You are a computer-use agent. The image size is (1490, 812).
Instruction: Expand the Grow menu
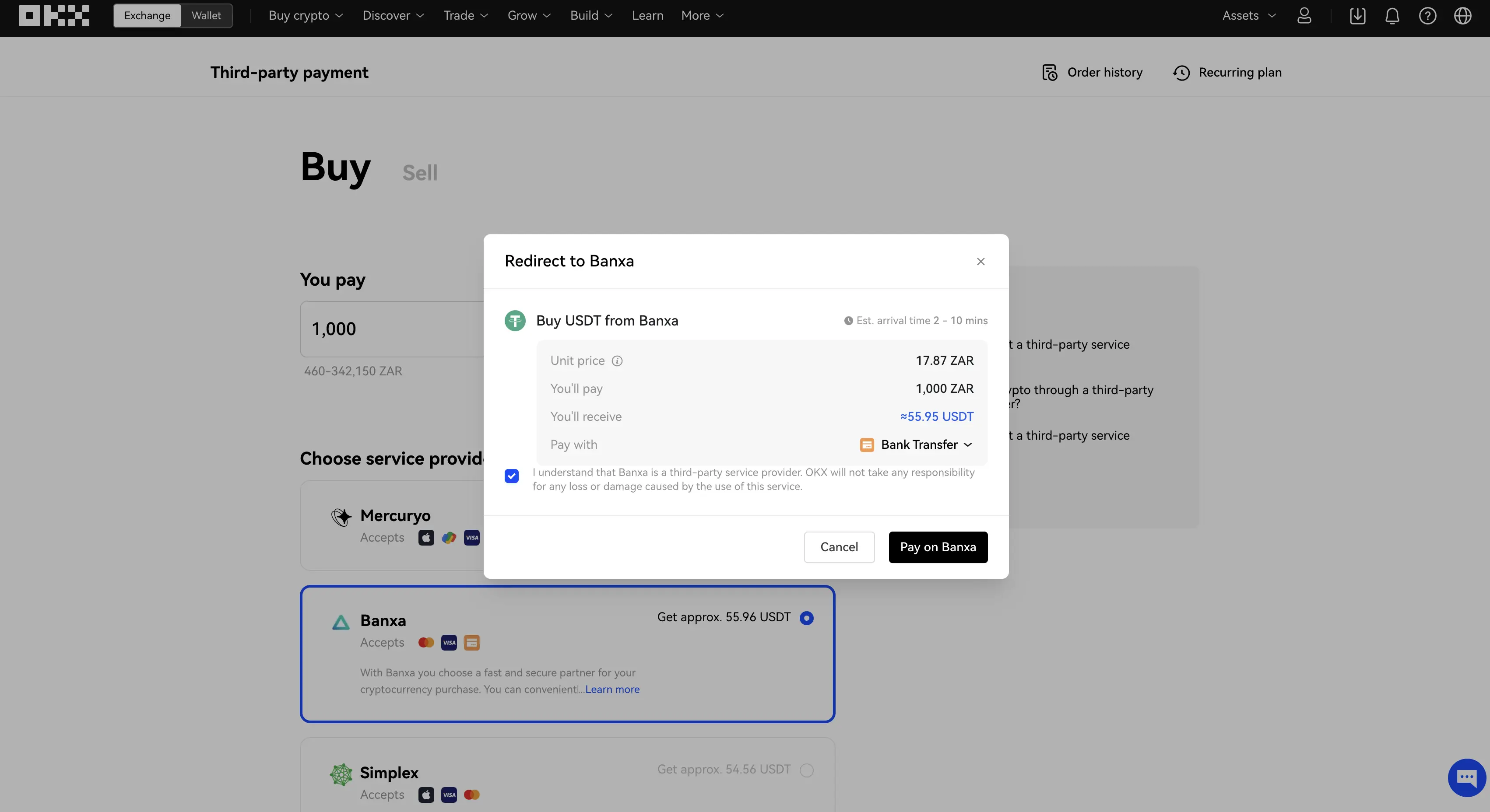pos(529,16)
